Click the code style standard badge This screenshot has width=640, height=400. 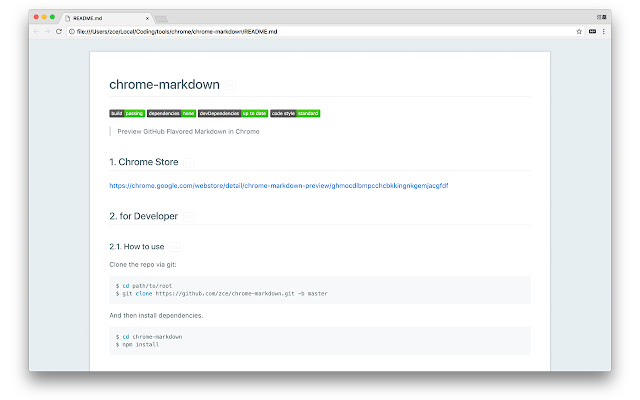pos(295,113)
